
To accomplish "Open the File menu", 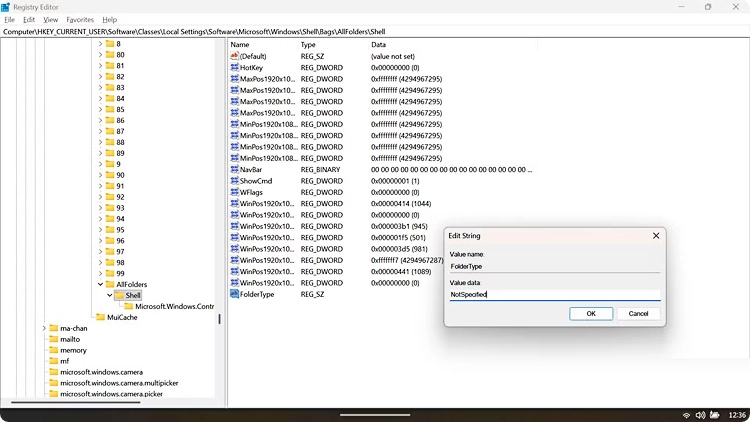I will (x=10, y=20).
